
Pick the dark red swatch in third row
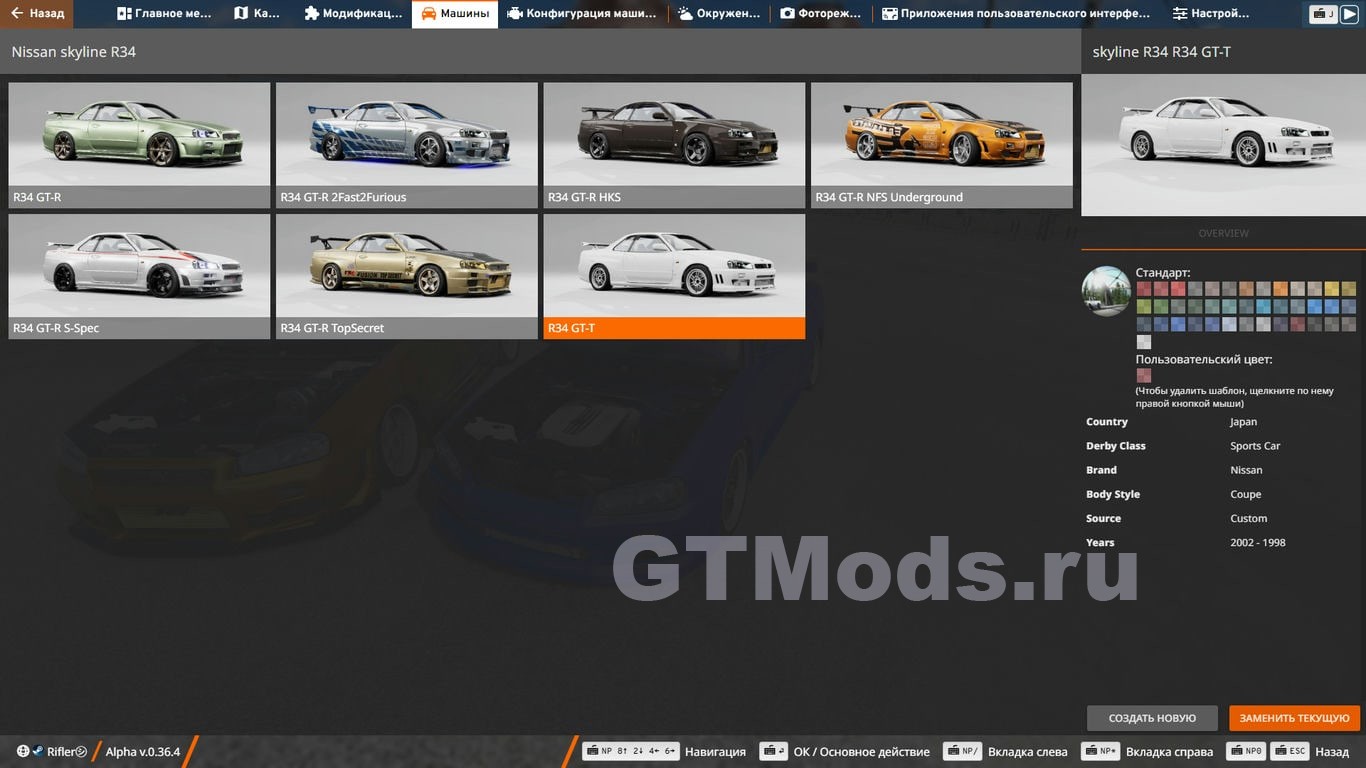[1298, 324]
